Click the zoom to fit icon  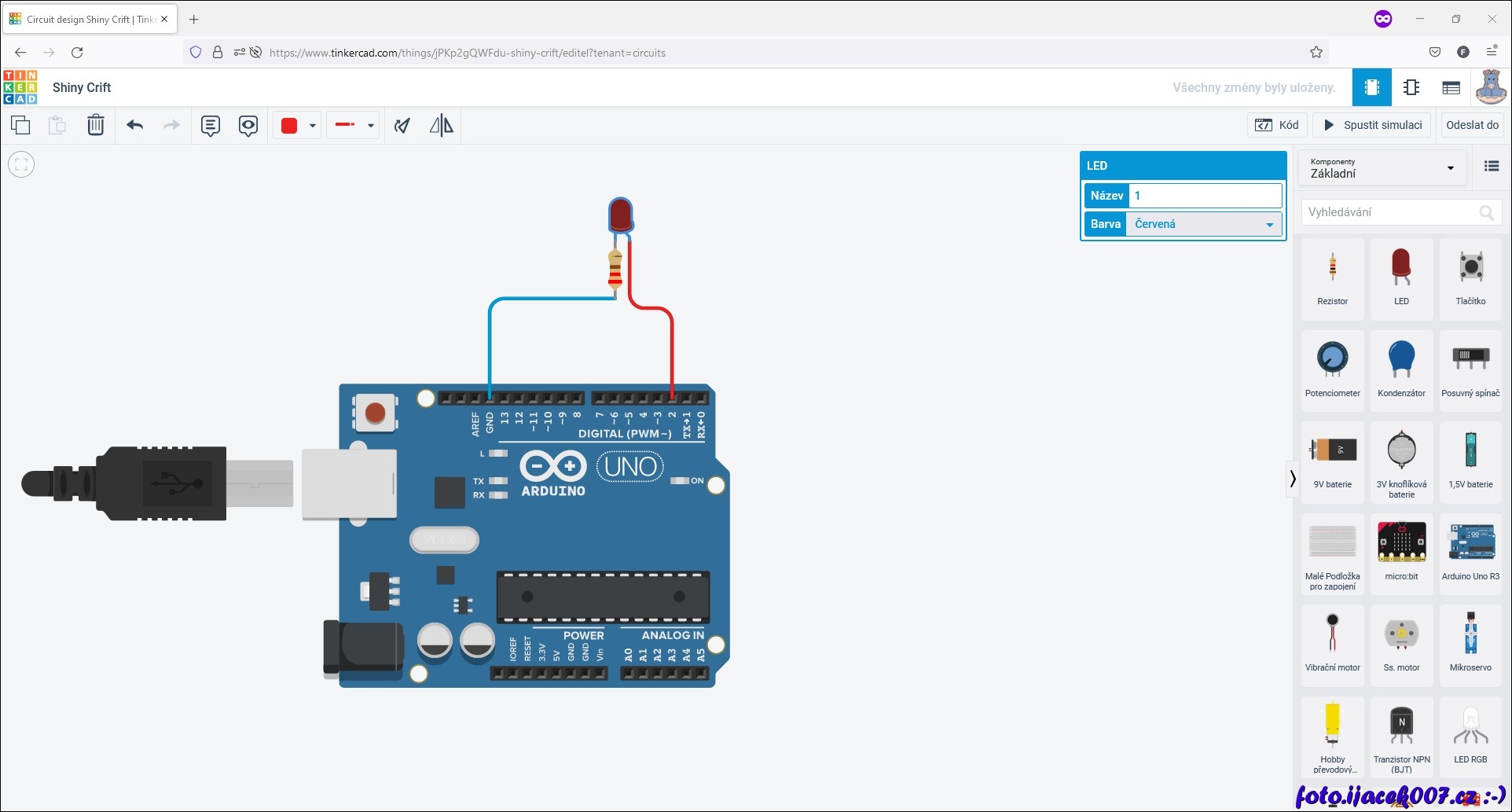click(x=21, y=164)
